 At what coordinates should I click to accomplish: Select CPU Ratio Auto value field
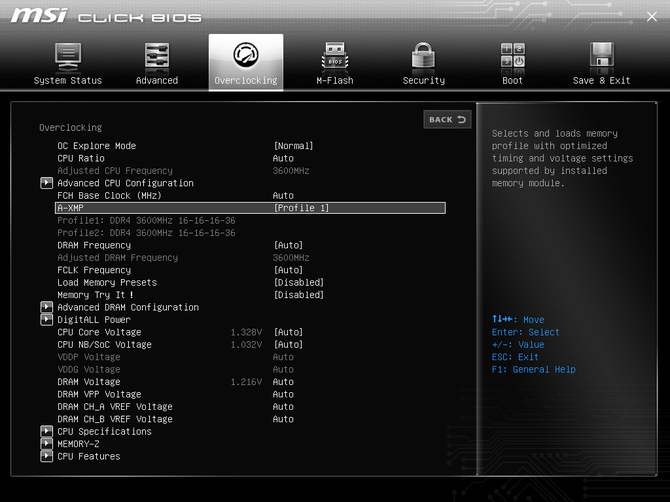point(283,158)
